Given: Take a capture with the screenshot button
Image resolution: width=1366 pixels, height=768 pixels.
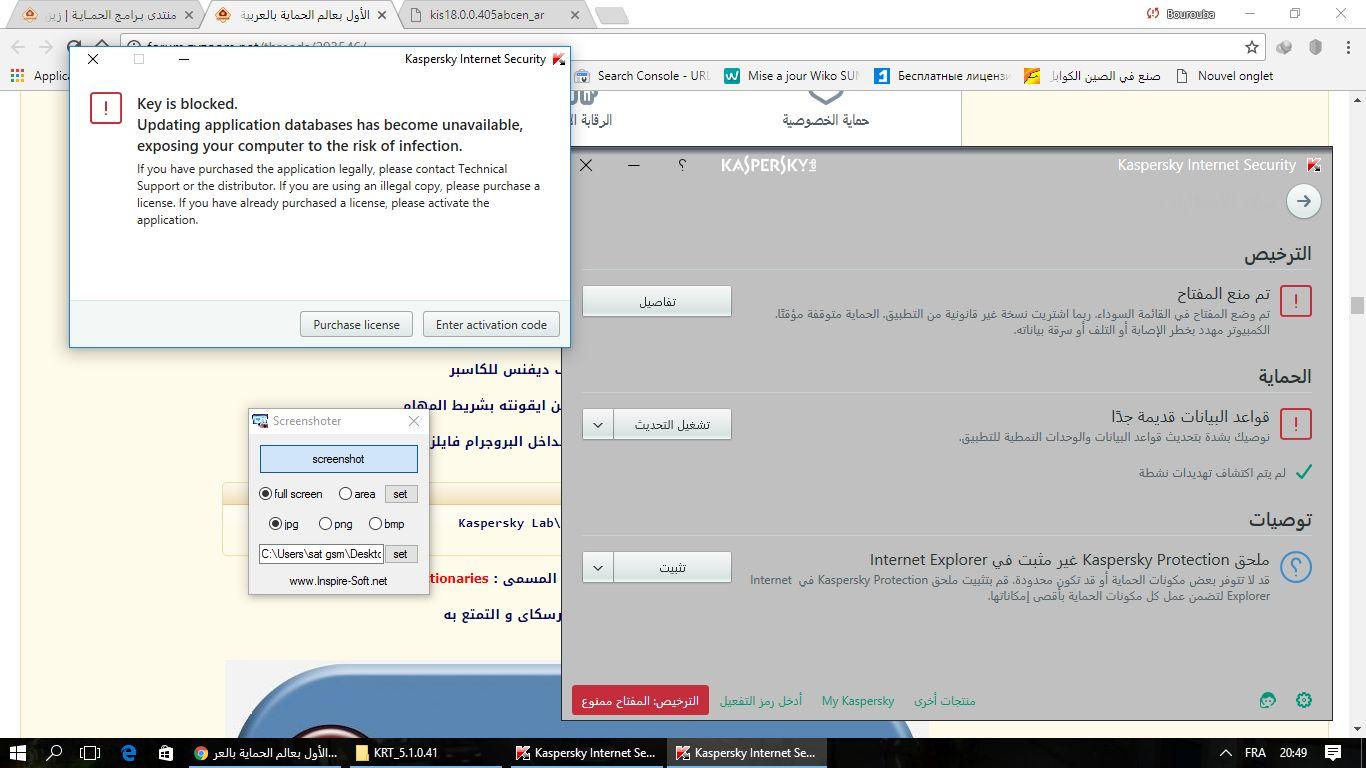Looking at the screenshot, I should coord(338,459).
